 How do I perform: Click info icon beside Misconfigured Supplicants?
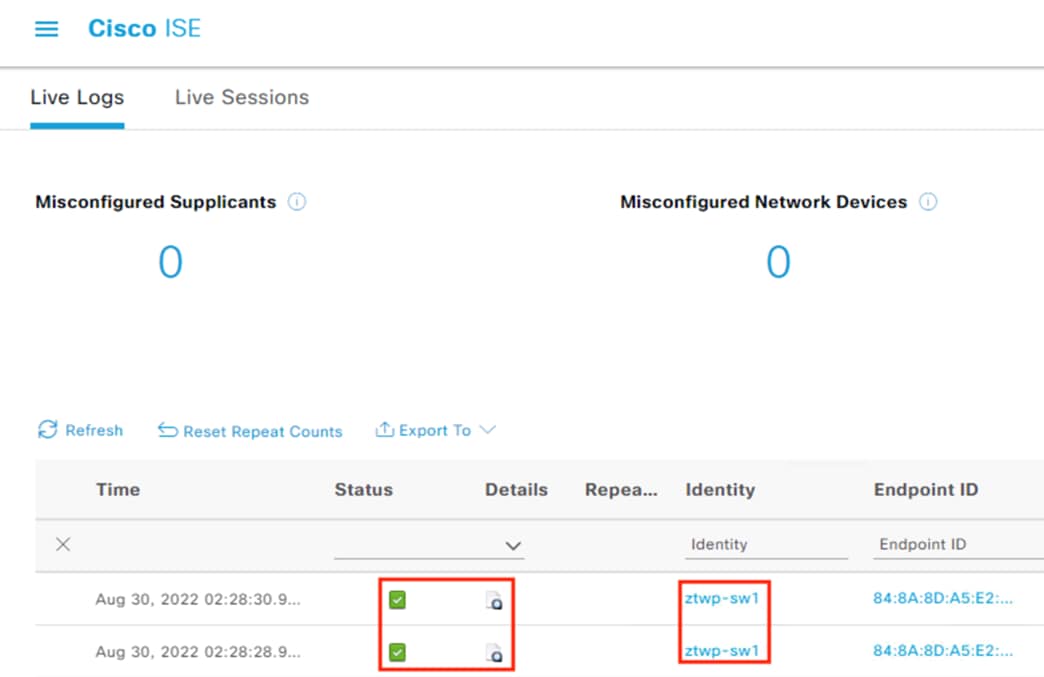pos(297,202)
